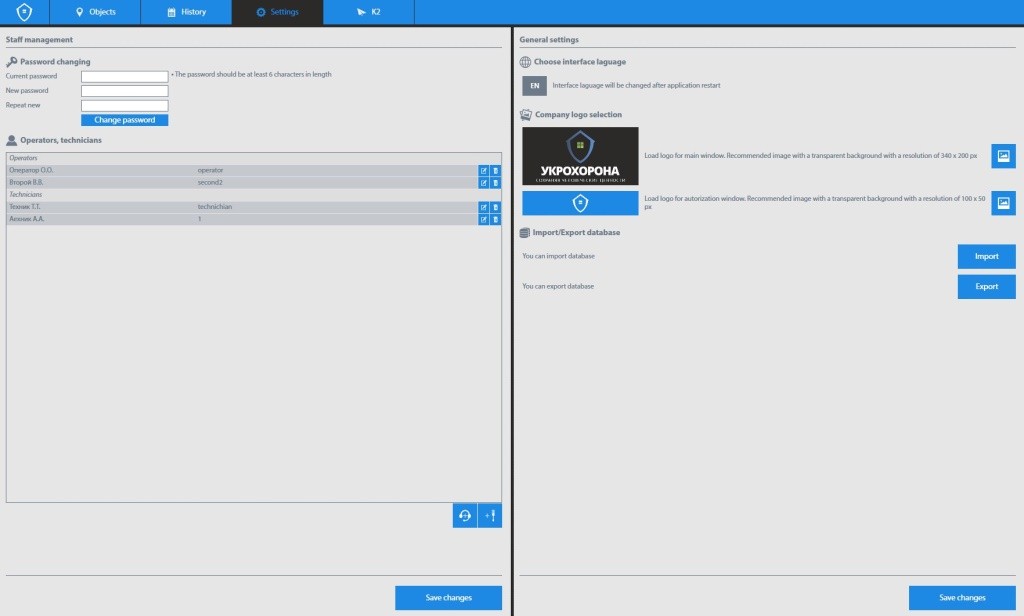Click the Change password button
This screenshot has height=616, width=1024.
click(125, 120)
